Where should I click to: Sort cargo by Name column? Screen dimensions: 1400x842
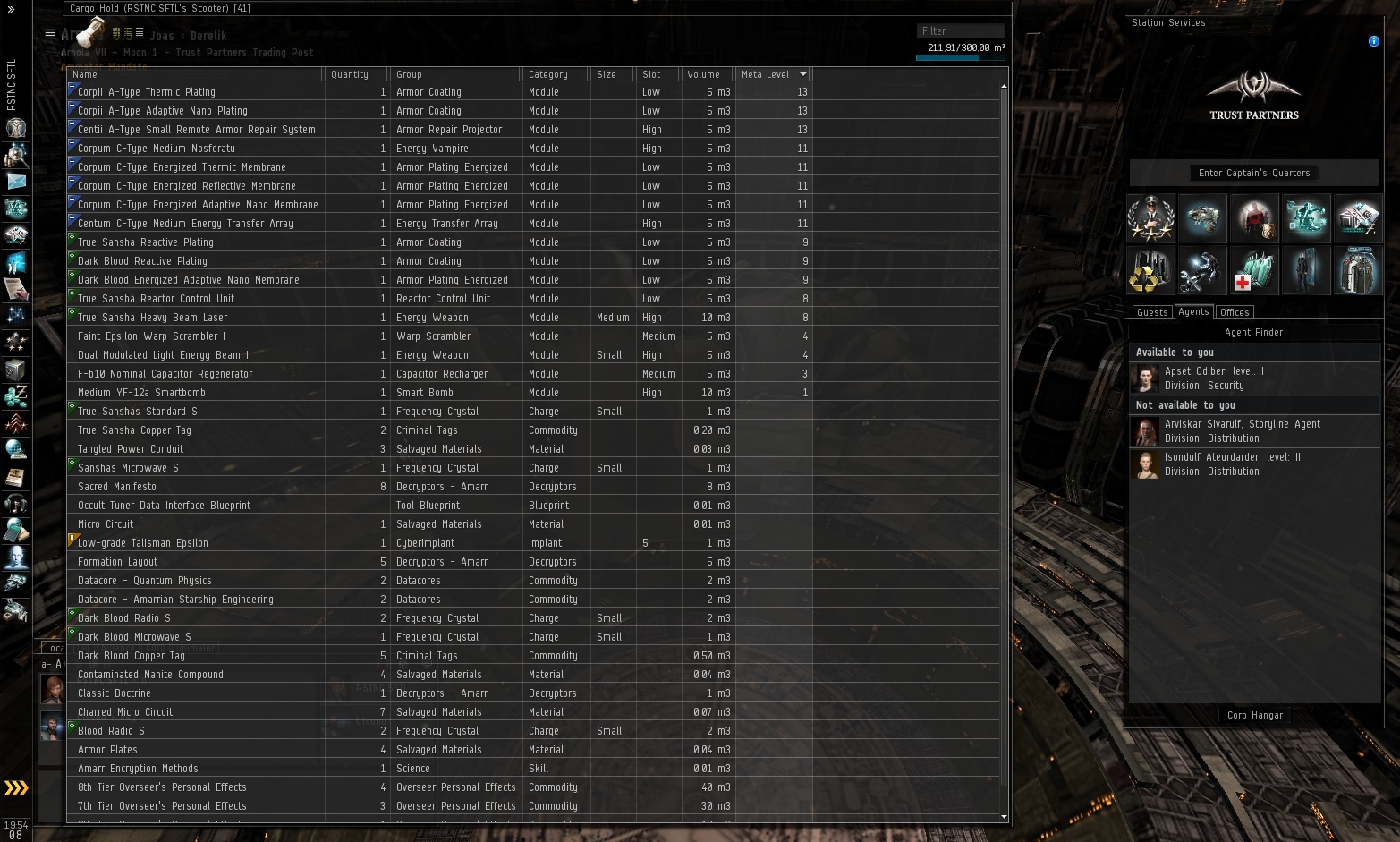(x=195, y=74)
